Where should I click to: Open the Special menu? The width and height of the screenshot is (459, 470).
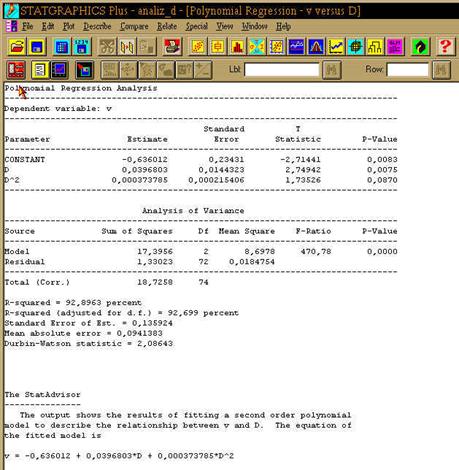point(197,26)
